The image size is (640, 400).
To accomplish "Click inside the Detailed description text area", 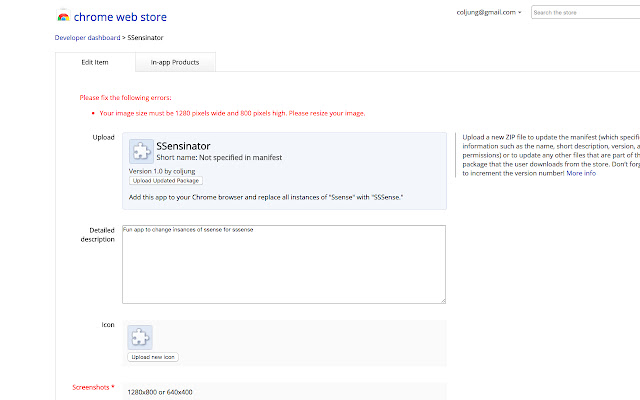I will 284,264.
